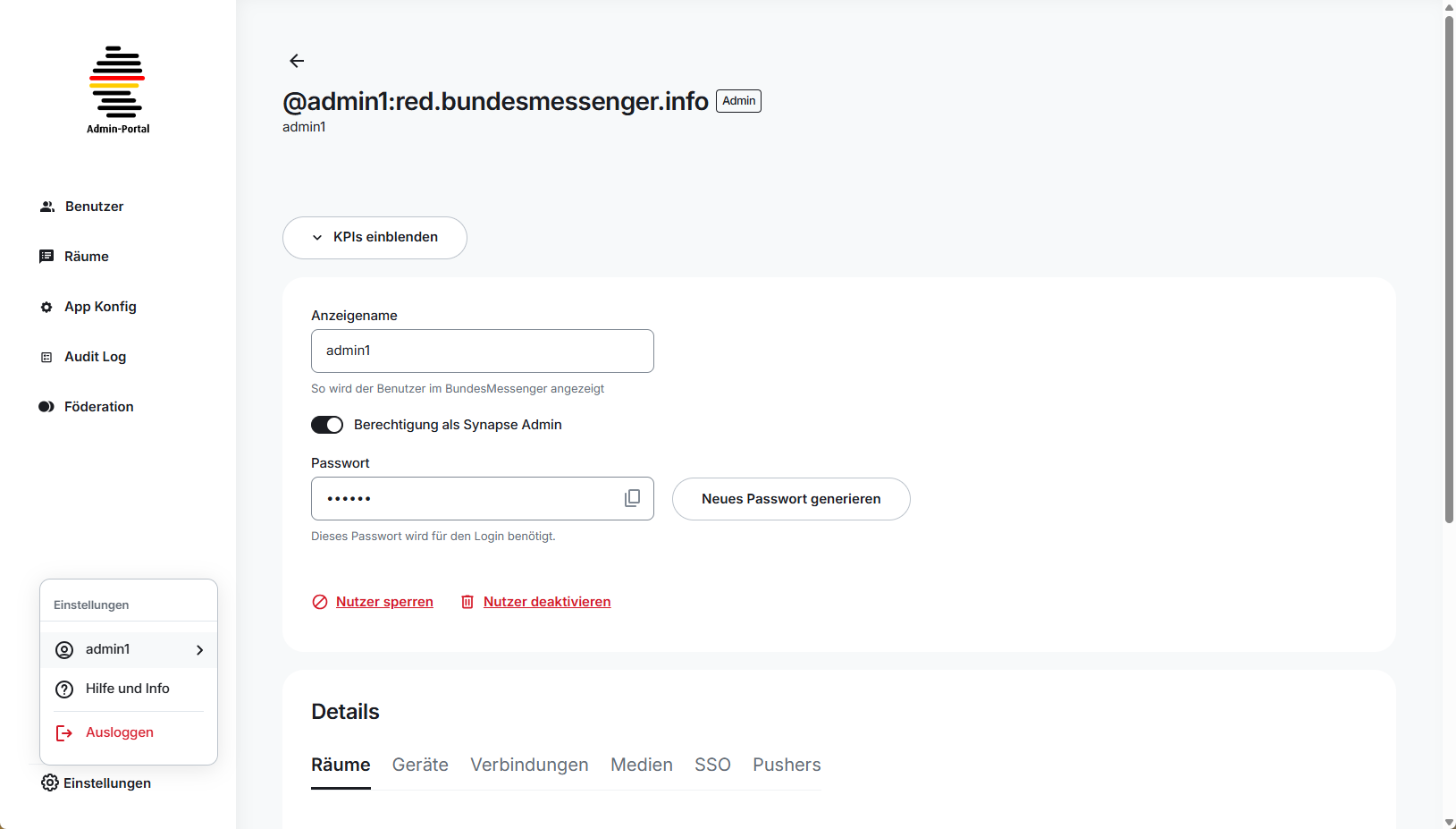The image size is (1456, 829).
Task: Click the Einstellungen gear icon at bottom
Action: [x=50, y=782]
